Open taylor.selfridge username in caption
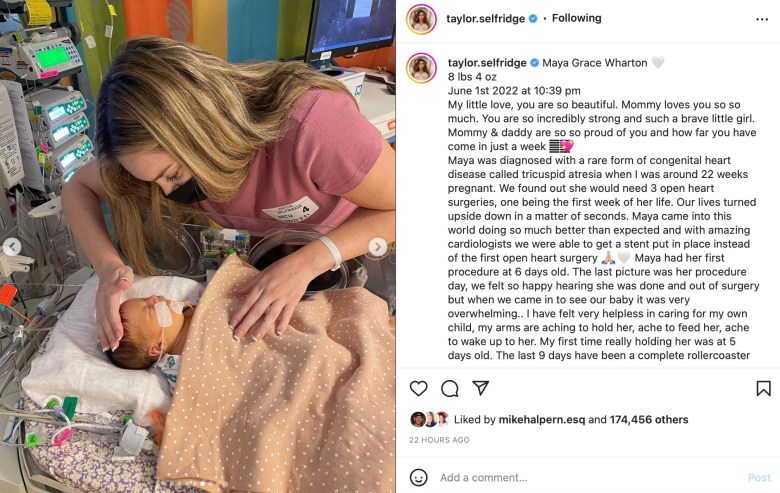The image size is (780, 493). (x=487, y=63)
